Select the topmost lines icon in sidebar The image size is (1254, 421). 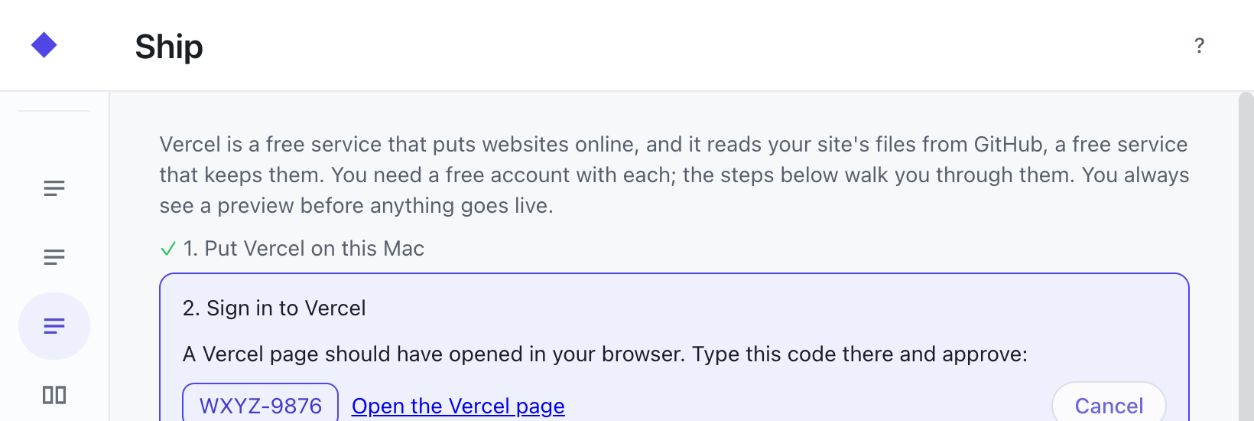pos(54,188)
